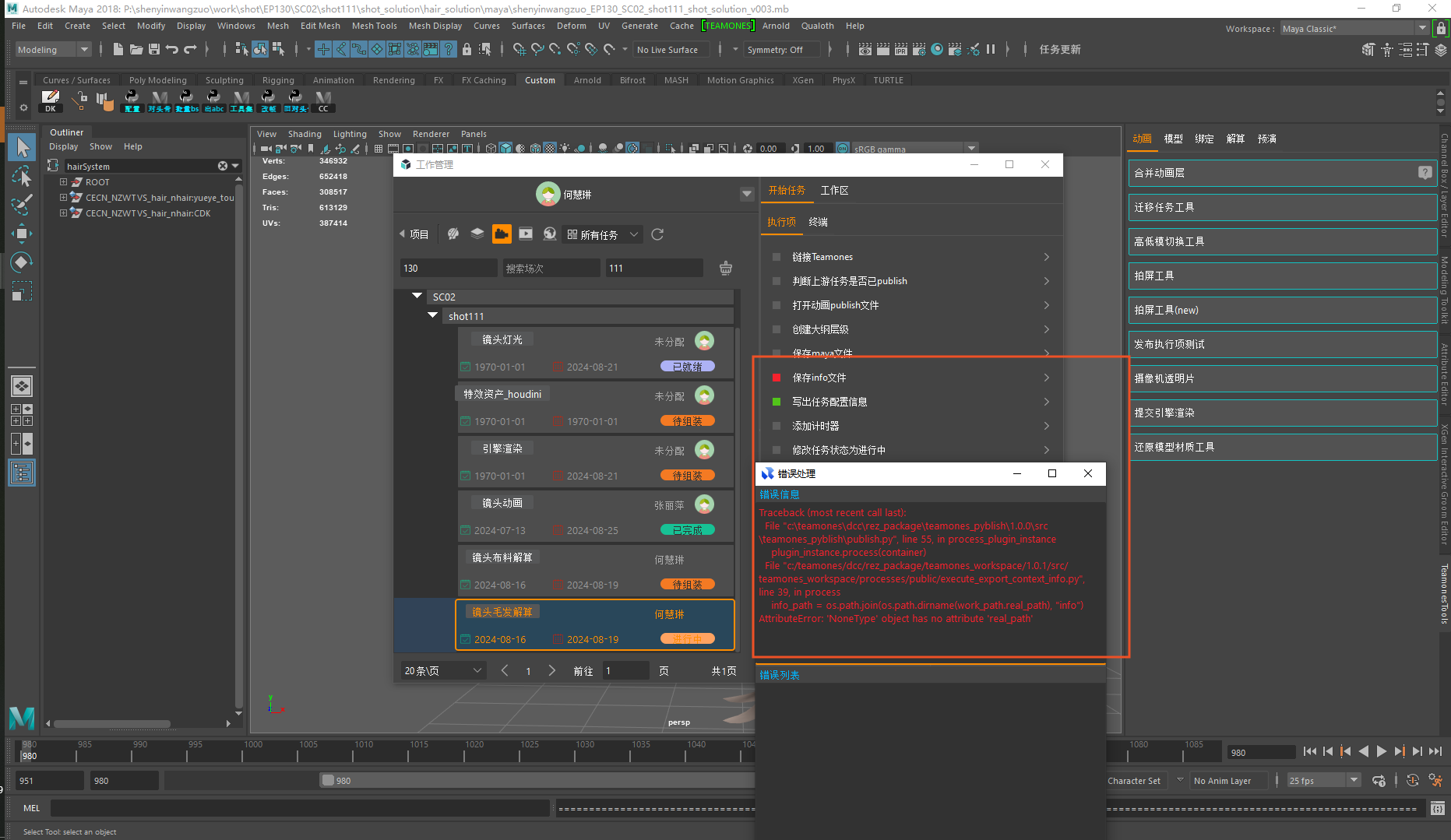Click the folder icon in task filter bar
Screen dimensions: 1451x840
pyautogui.click(x=502, y=234)
